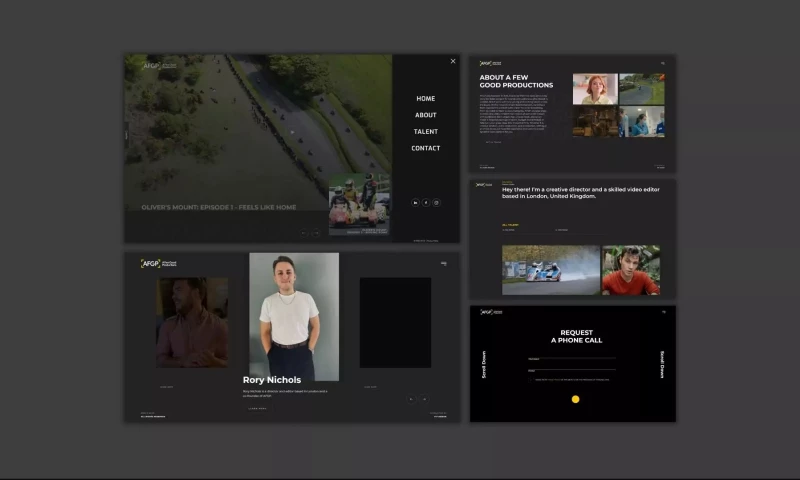The width and height of the screenshot is (800, 480).
Task: Click the LinkedIn social icon
Action: click(x=415, y=202)
